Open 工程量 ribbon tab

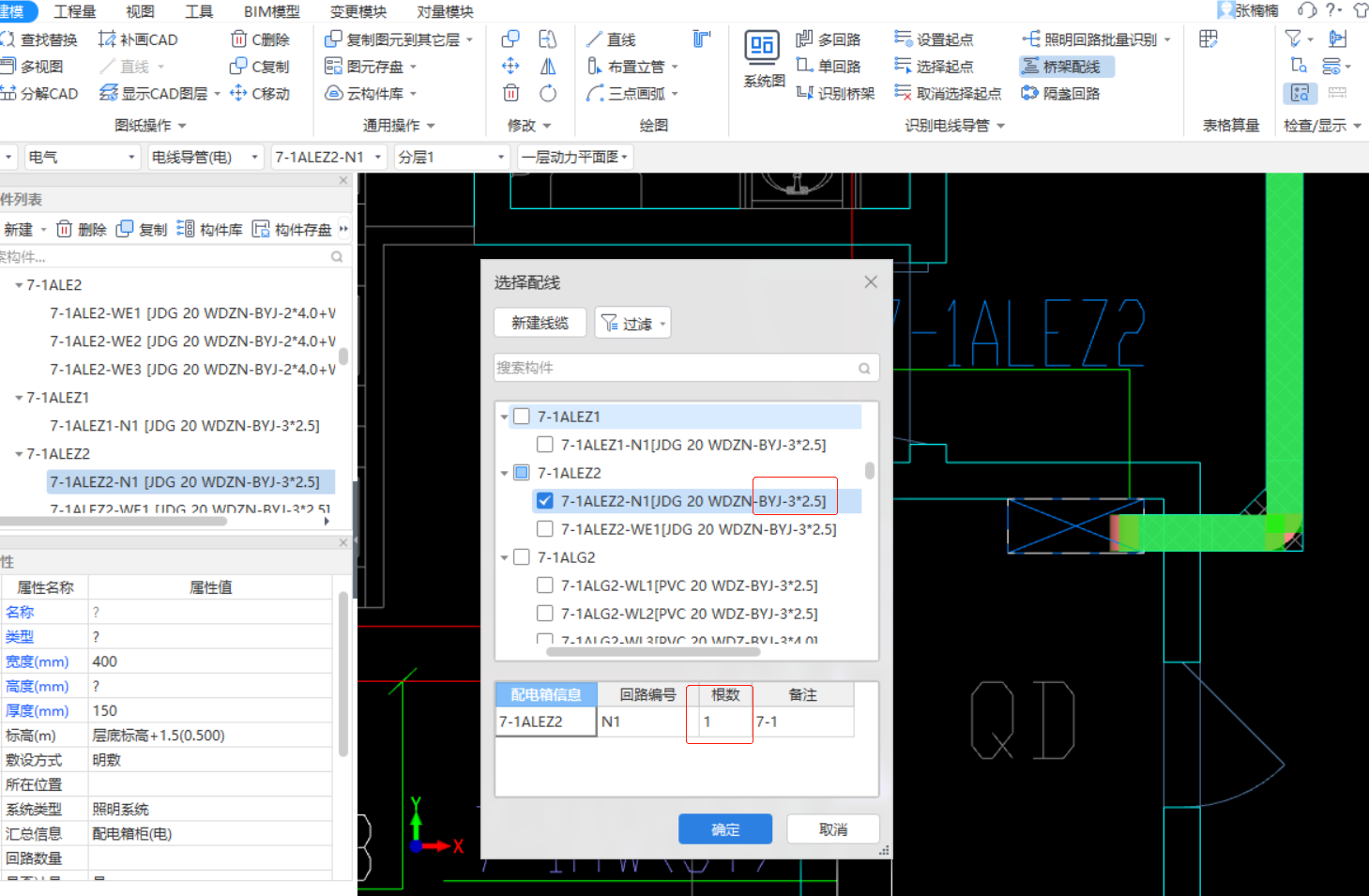(x=75, y=11)
